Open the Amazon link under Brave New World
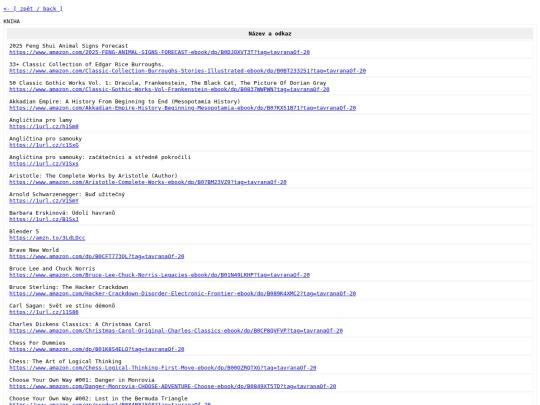Screen dimensions: 540x405 pyautogui.click(x=97, y=257)
